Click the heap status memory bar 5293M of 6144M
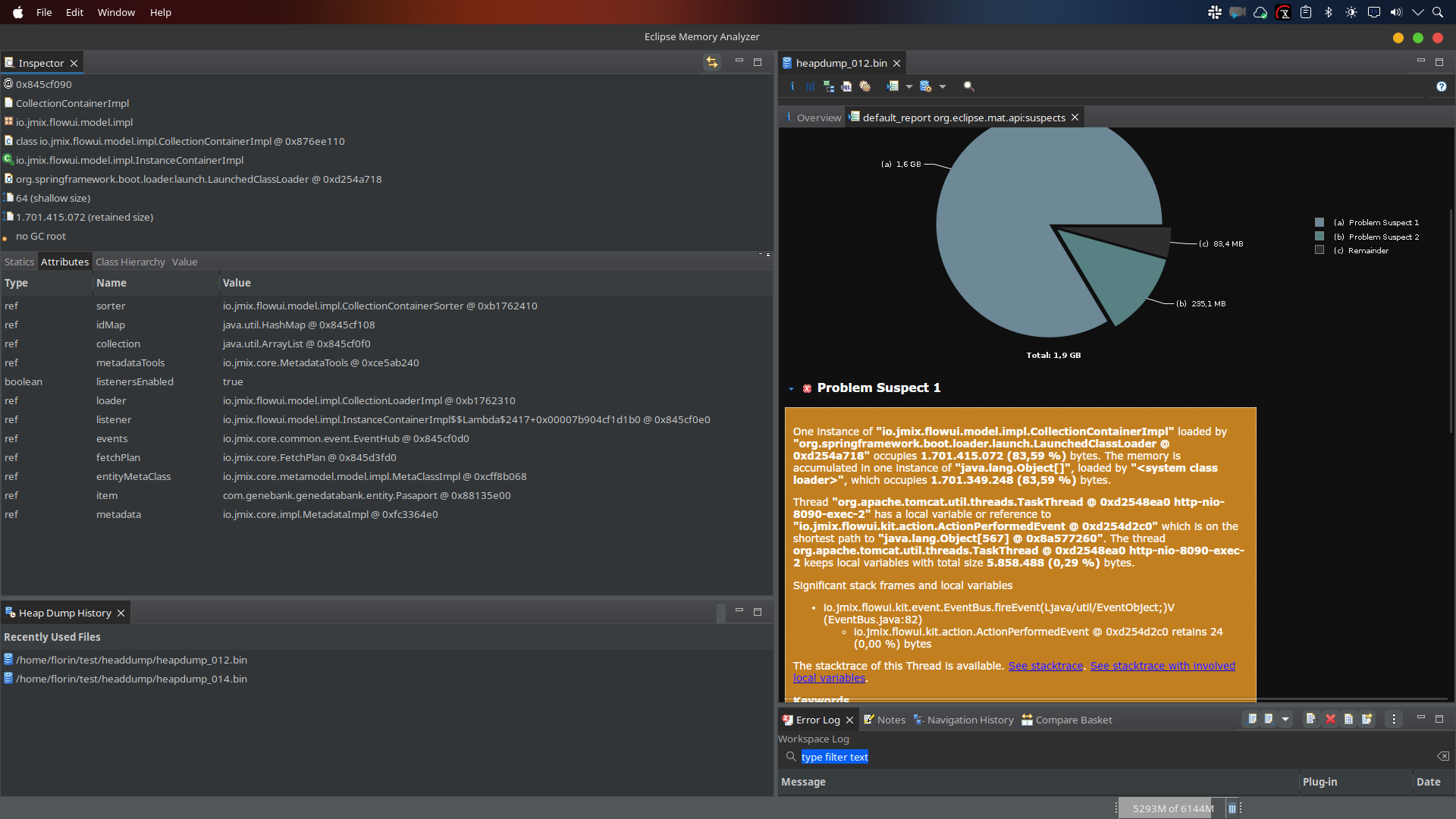Screen dimensions: 1456x819 (1172, 808)
